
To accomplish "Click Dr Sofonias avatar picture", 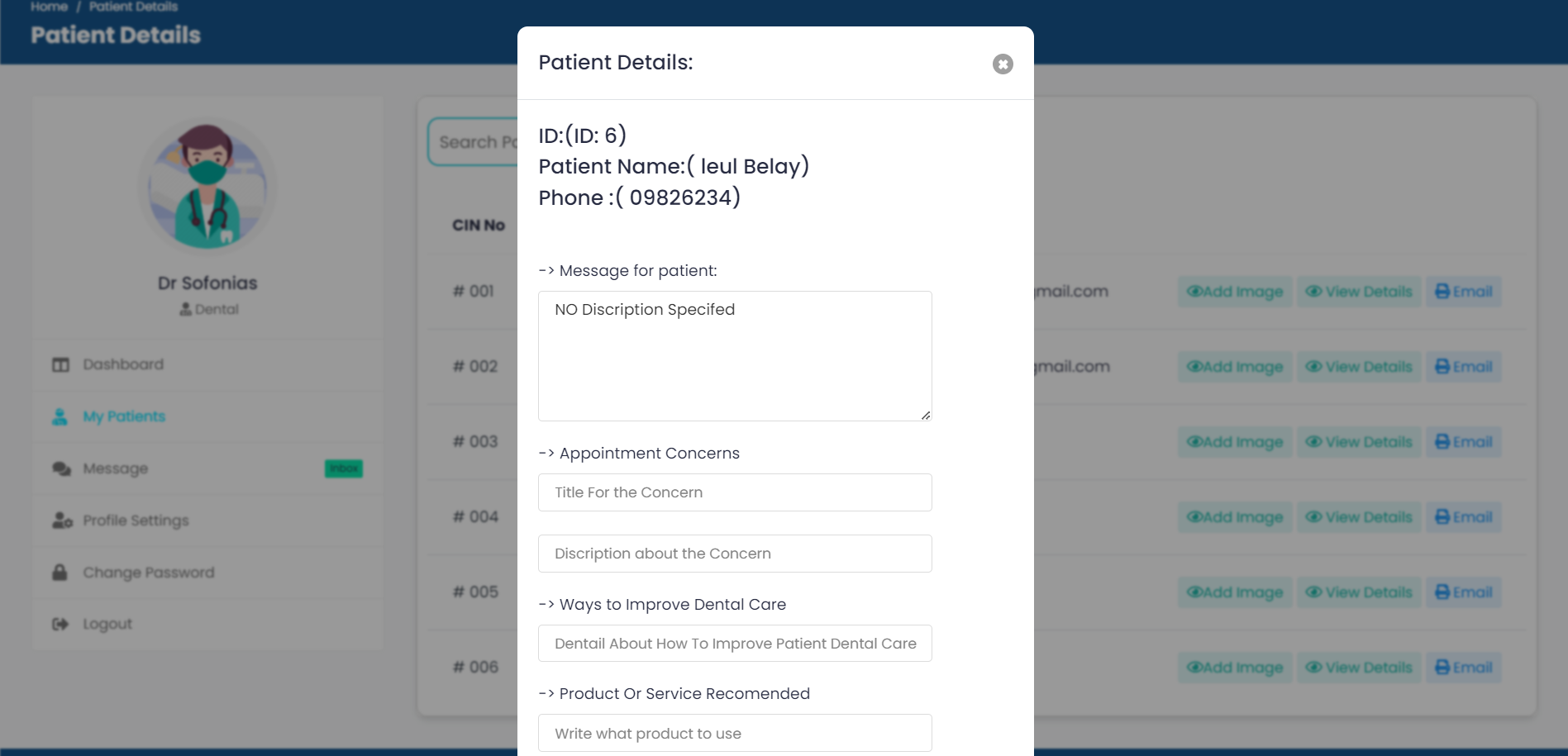I will point(207,187).
